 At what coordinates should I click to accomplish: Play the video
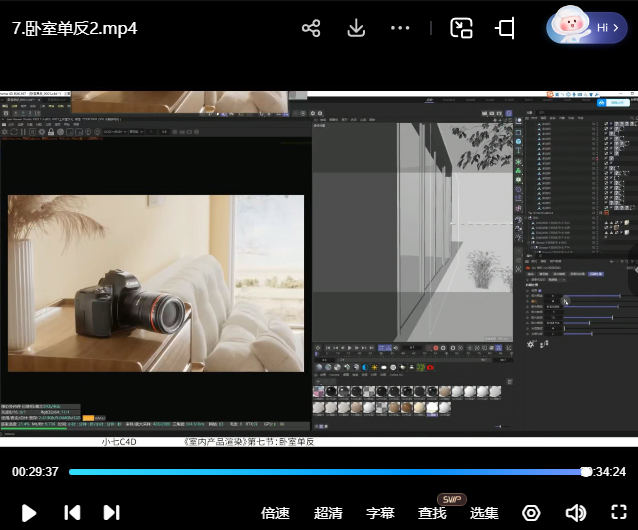click(x=29, y=513)
